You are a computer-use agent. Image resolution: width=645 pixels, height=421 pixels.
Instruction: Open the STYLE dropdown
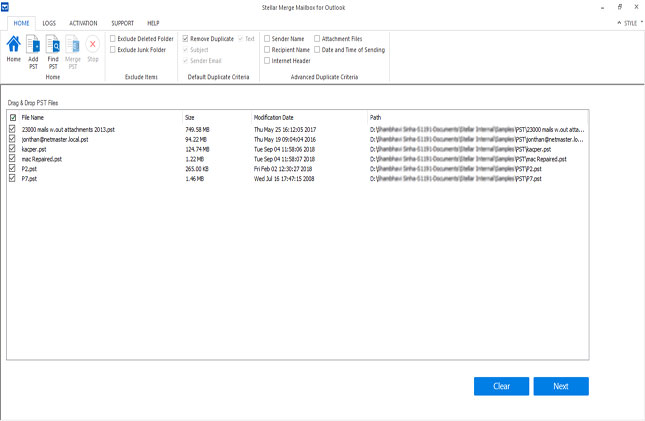[x=630, y=23]
